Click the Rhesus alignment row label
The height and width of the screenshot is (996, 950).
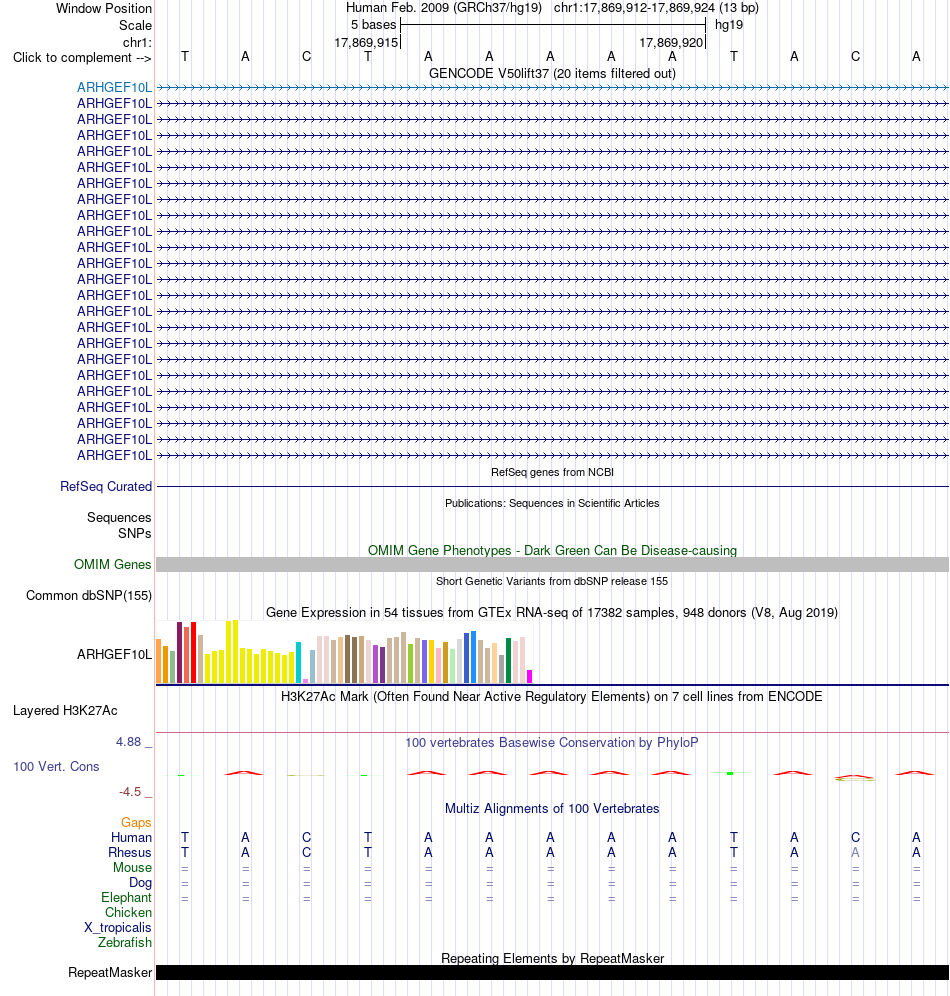click(x=130, y=852)
